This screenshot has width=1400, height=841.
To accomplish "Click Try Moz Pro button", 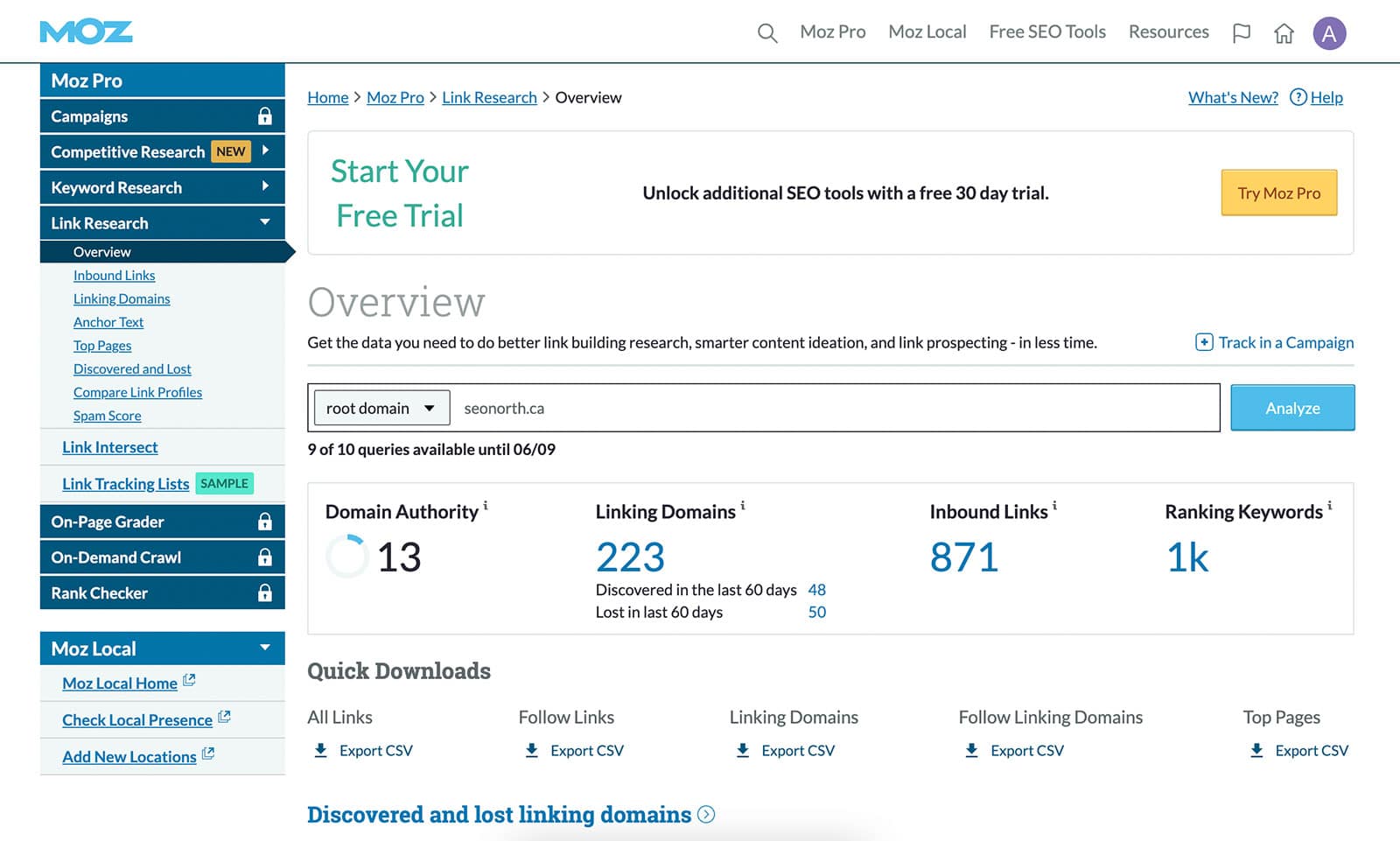I will point(1278,193).
